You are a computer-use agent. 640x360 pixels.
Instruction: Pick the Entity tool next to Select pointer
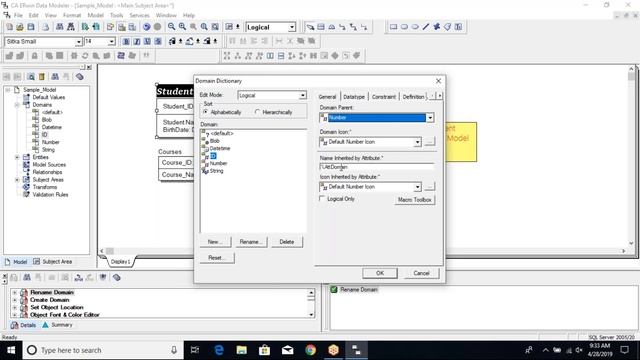tap(321, 27)
